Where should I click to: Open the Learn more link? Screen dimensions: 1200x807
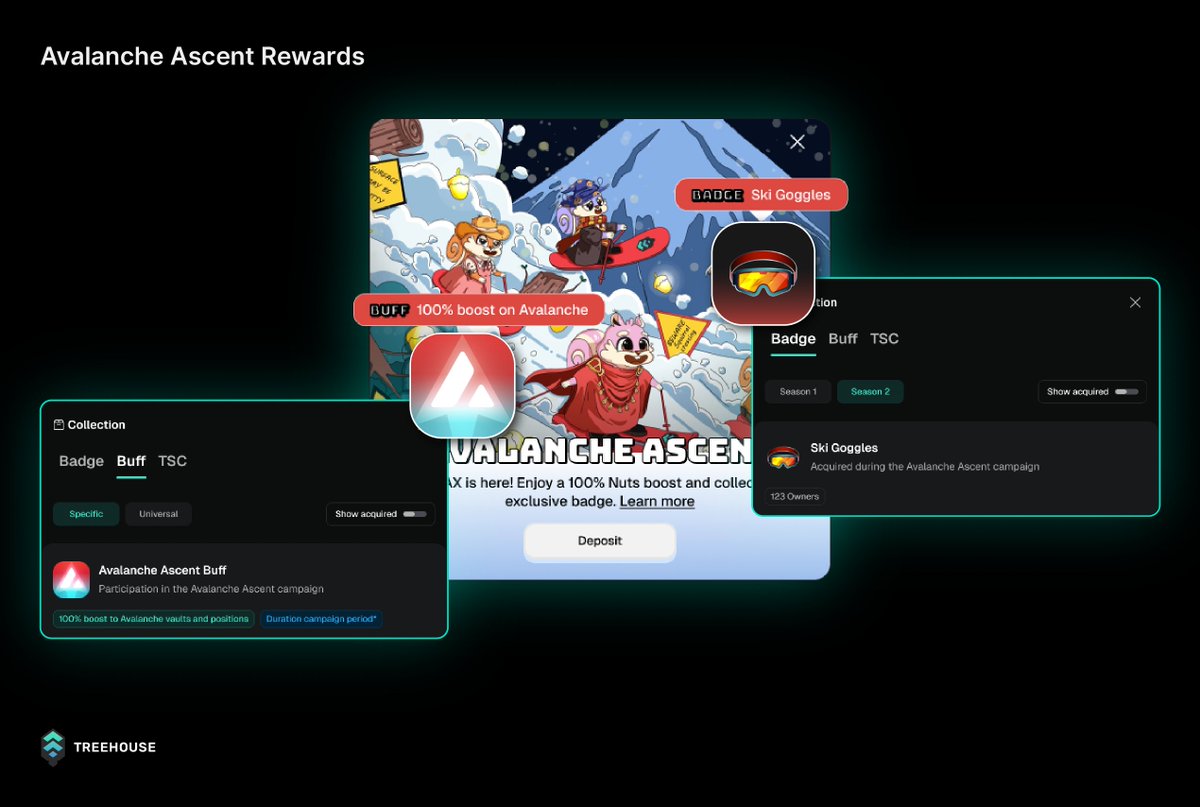point(657,501)
